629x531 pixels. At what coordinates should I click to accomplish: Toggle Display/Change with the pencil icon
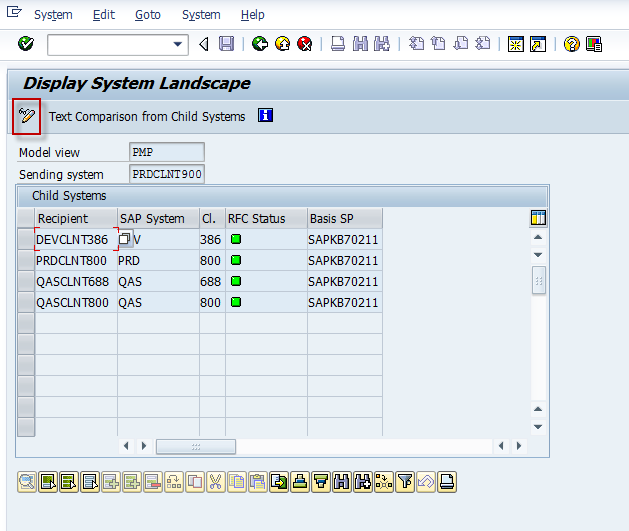coord(26,116)
